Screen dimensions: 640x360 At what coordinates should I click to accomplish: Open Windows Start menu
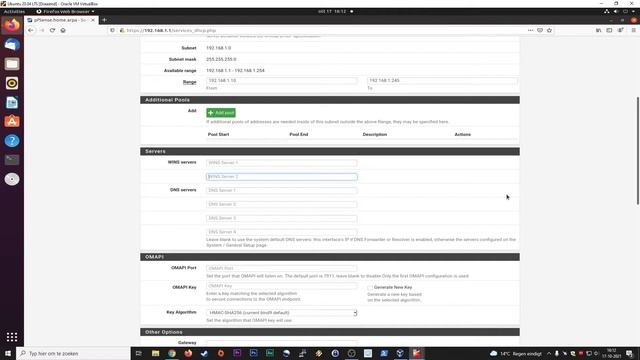tap(8, 353)
